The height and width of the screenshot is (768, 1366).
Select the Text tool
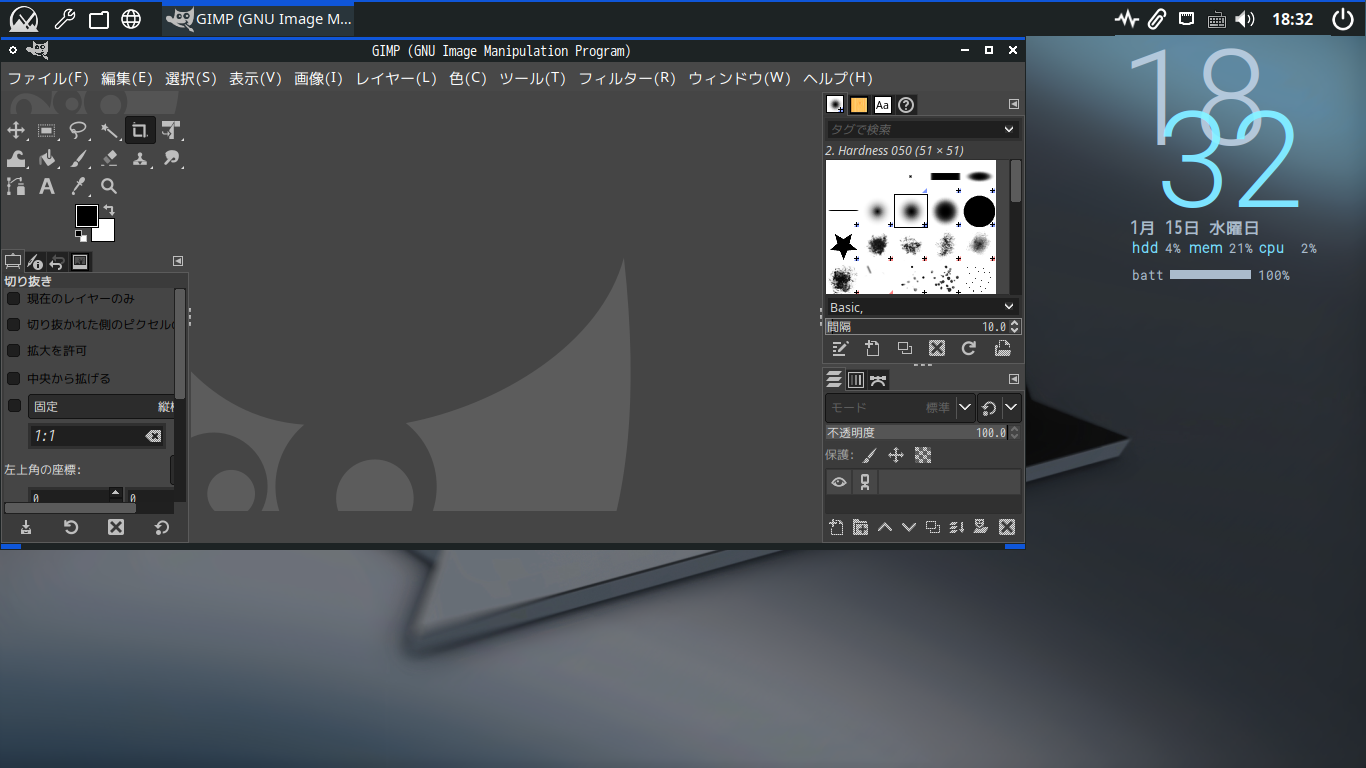click(x=47, y=186)
